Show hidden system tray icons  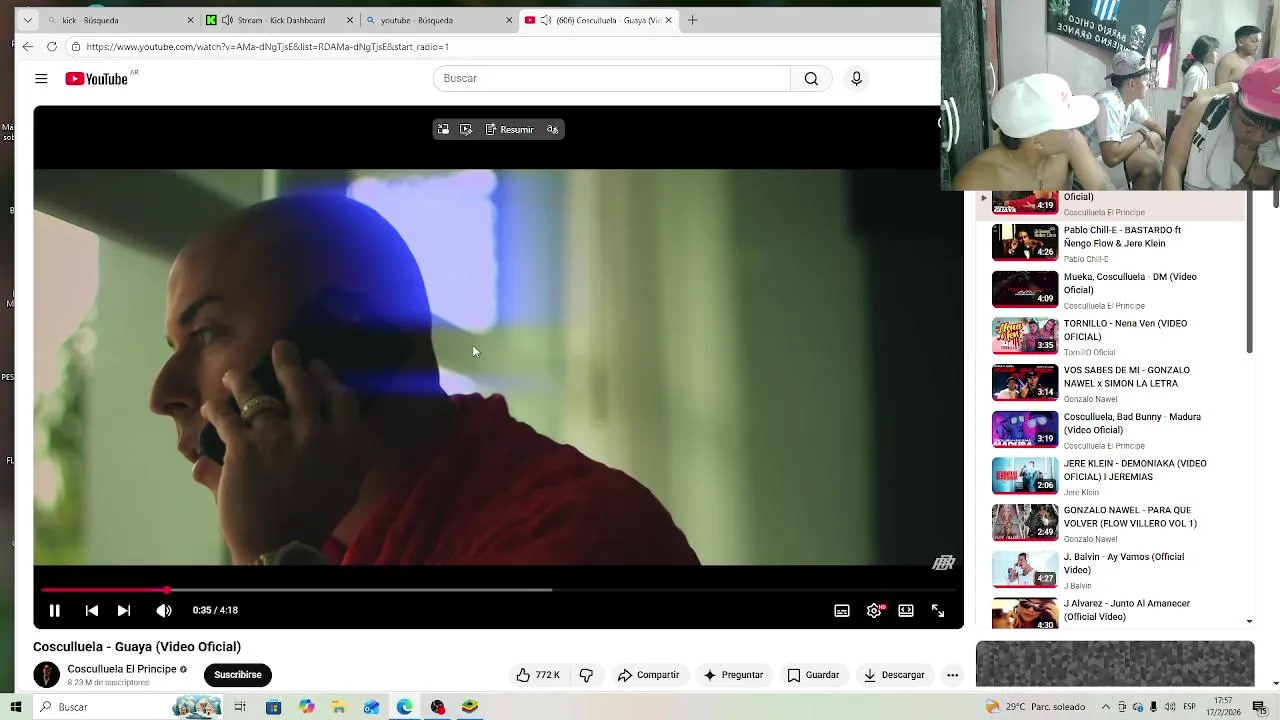point(1106,707)
